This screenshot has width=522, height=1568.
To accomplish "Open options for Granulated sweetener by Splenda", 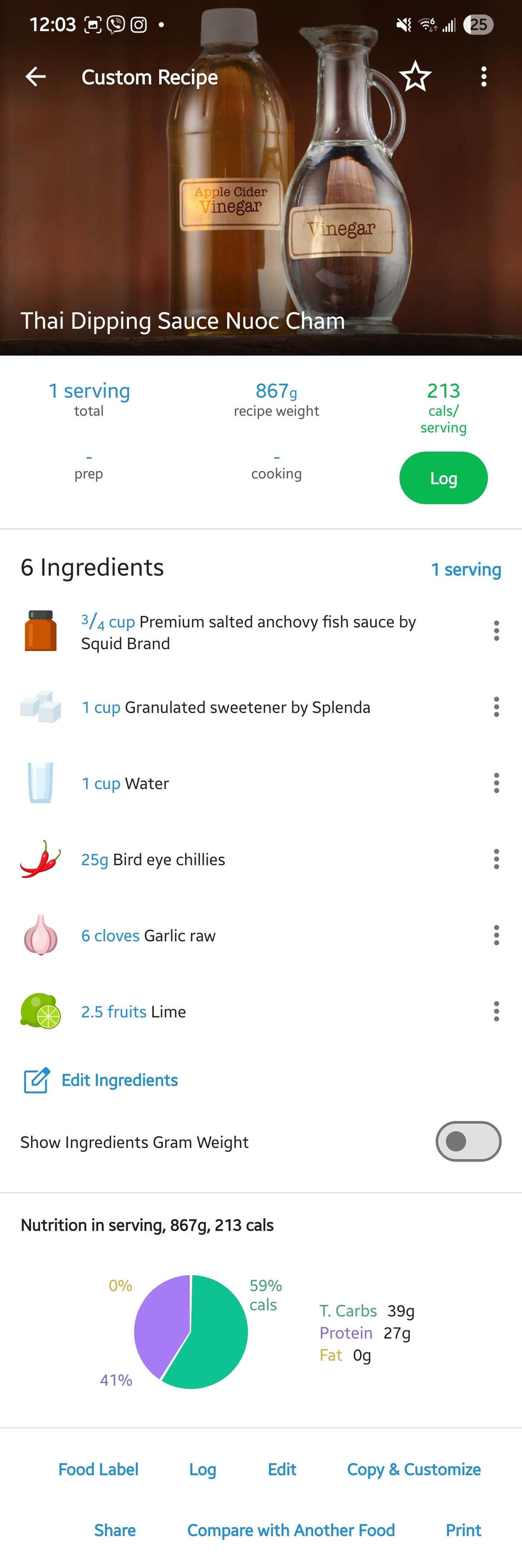I will pos(496,707).
